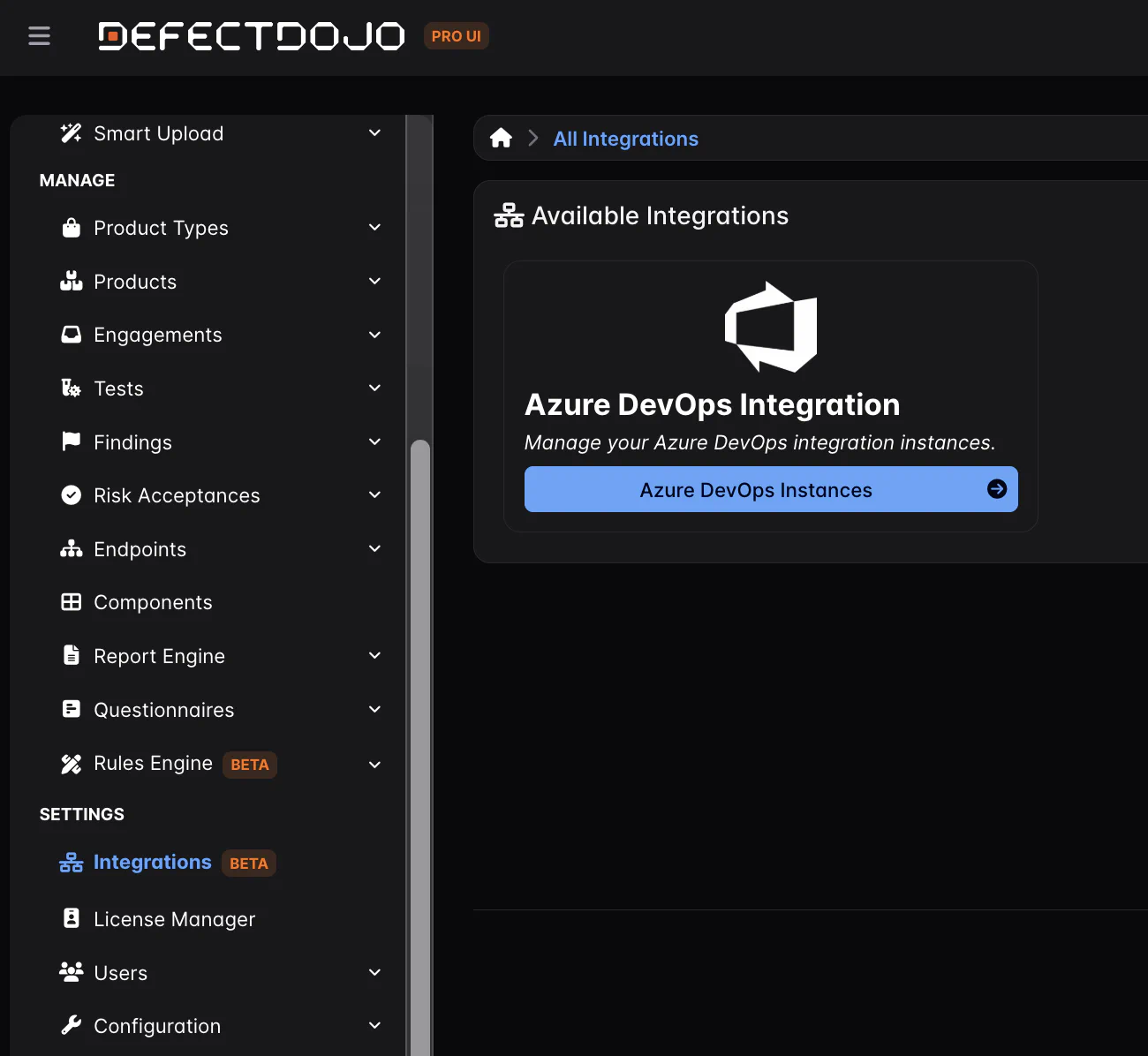Open License Manager in the sidebar

pos(174,919)
